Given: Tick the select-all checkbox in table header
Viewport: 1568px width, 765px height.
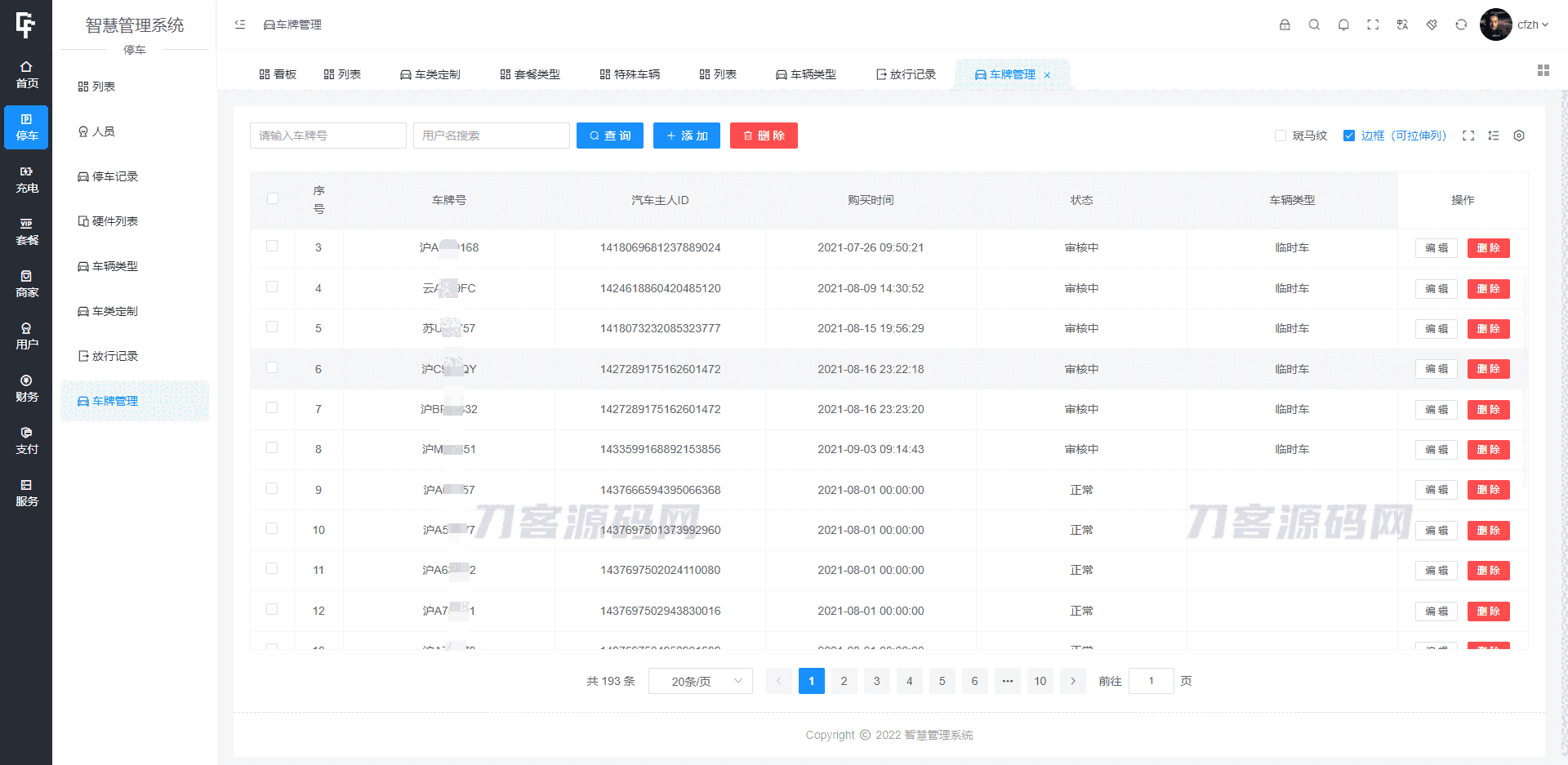Looking at the screenshot, I should (273, 198).
